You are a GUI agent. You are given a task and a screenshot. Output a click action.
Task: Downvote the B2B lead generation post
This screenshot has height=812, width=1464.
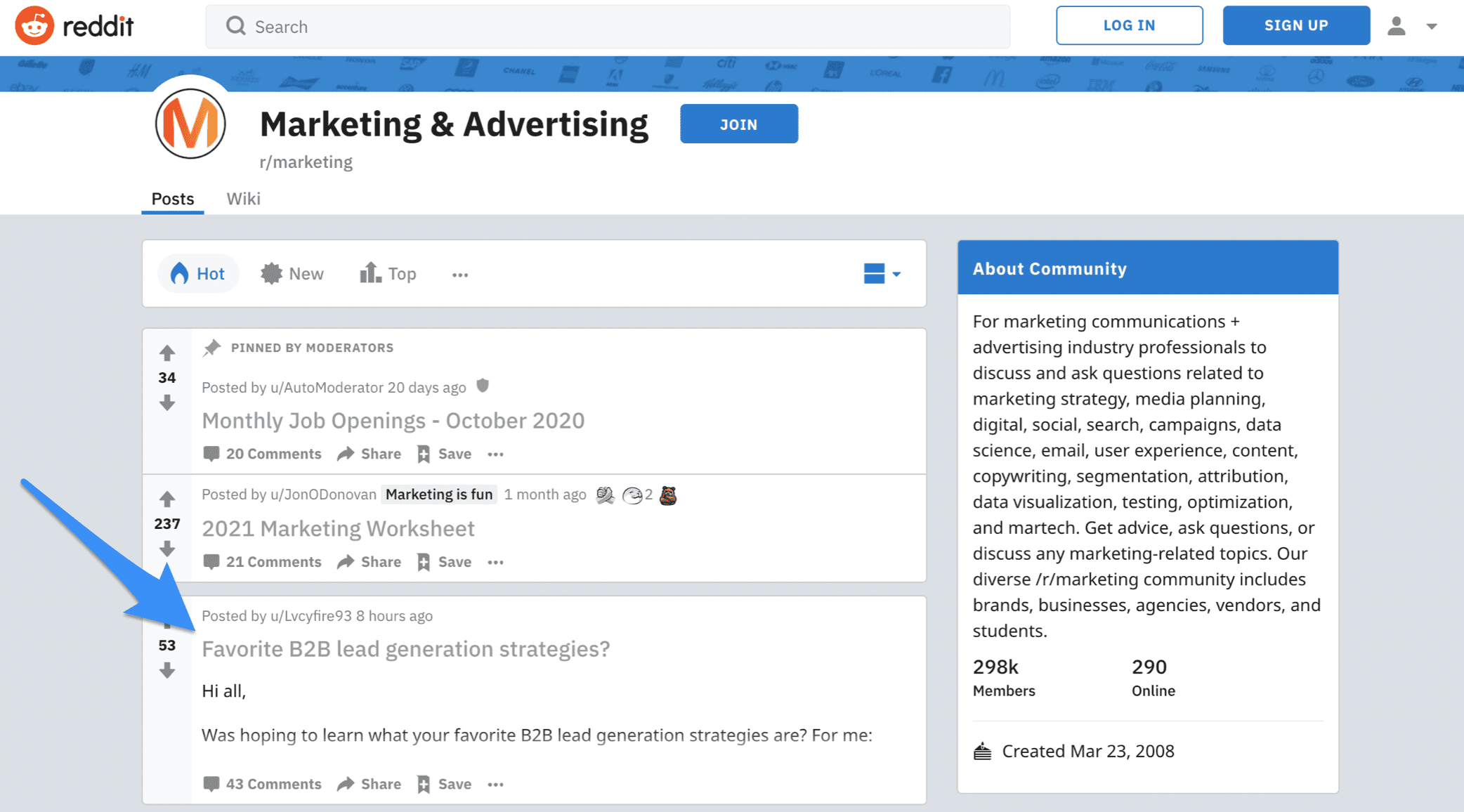tap(166, 671)
